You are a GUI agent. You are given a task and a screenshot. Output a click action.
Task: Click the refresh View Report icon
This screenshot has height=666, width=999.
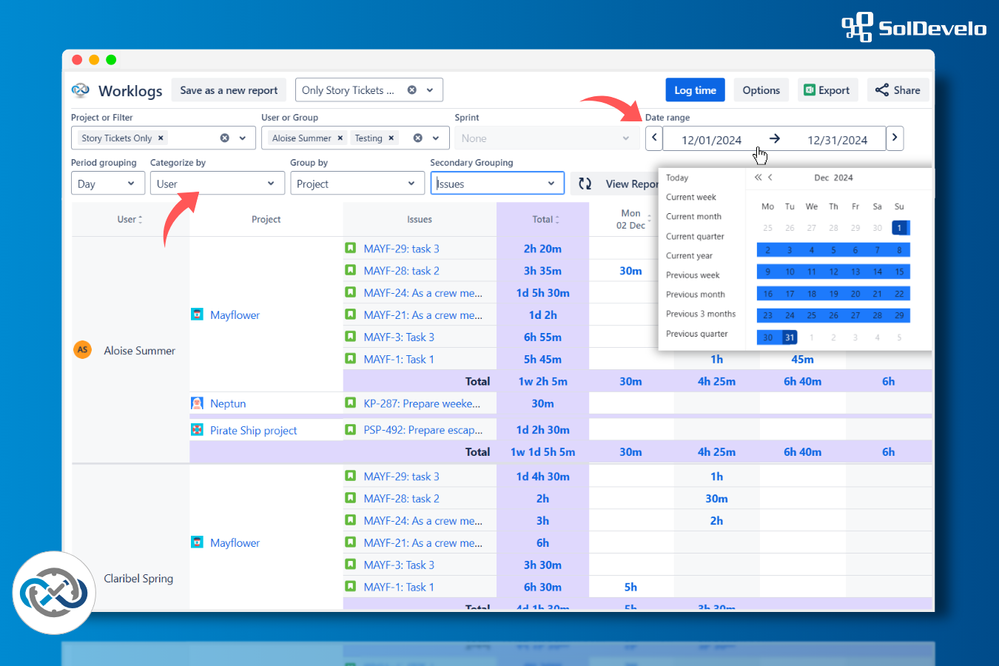click(x=585, y=184)
